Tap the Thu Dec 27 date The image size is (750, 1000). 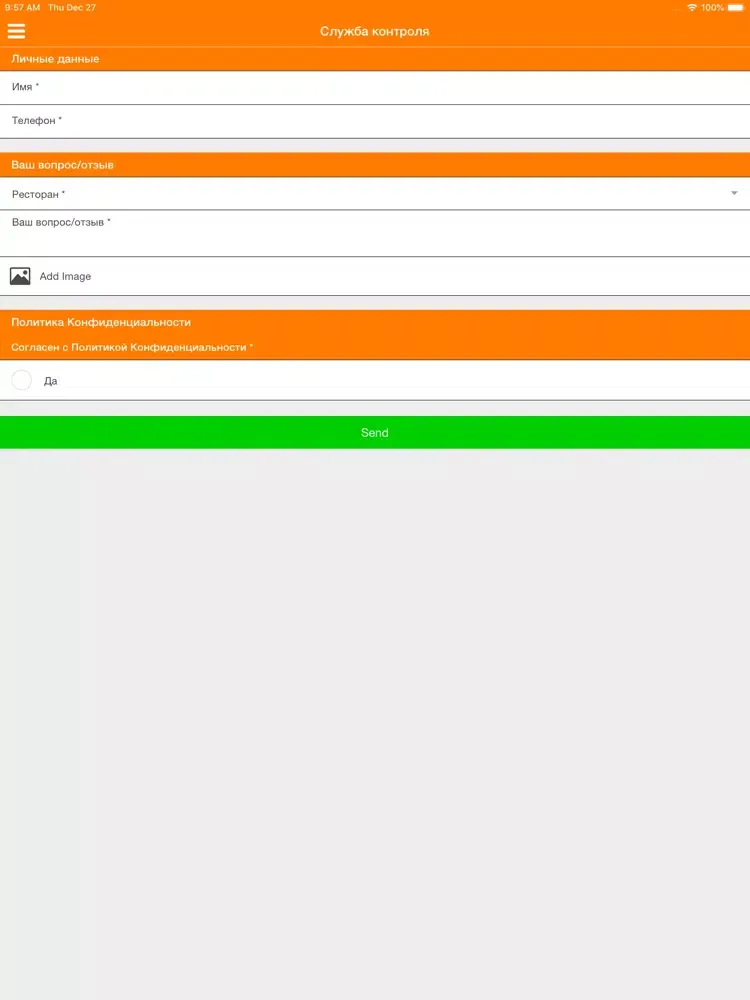click(72, 8)
